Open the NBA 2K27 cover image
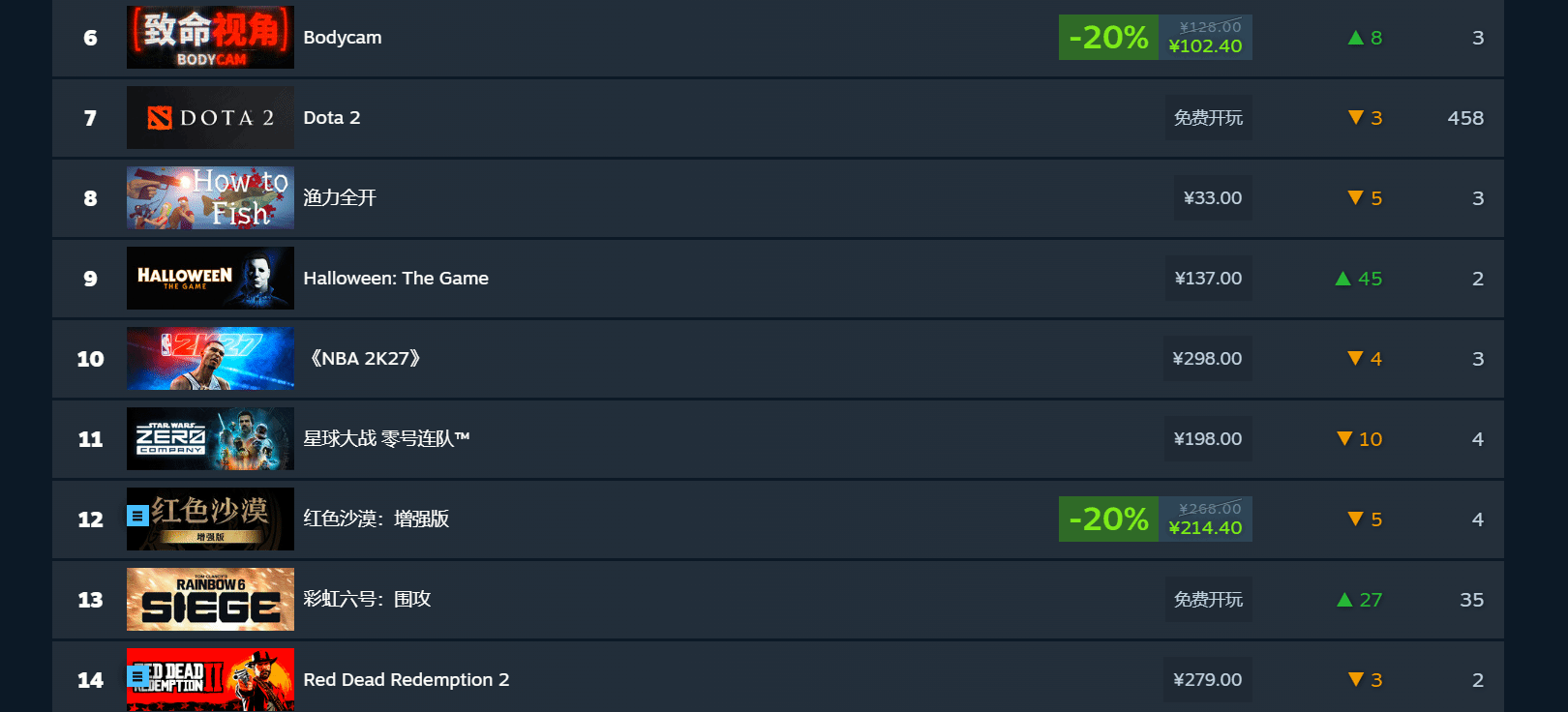 click(x=210, y=358)
